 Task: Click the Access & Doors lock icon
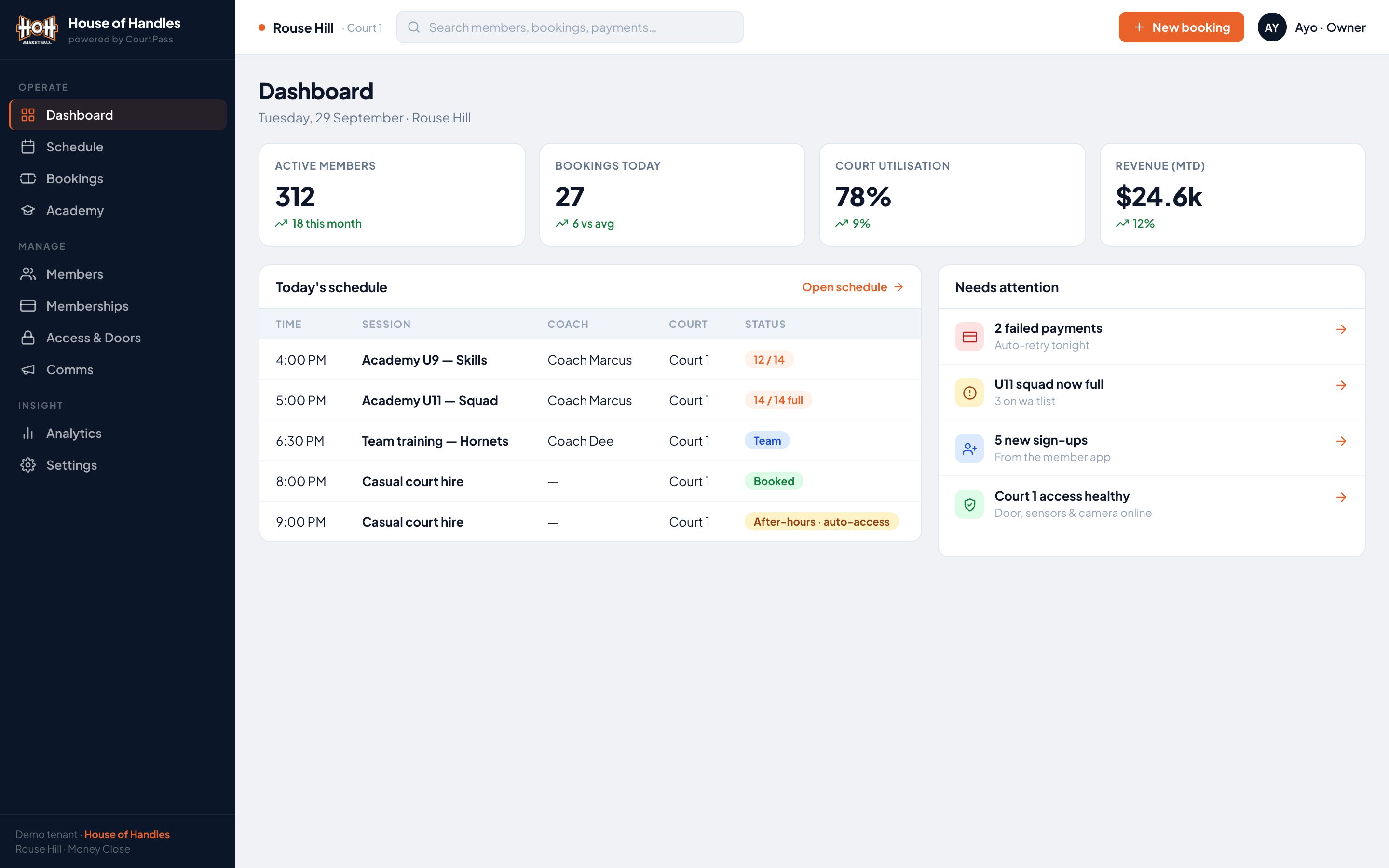(28, 338)
